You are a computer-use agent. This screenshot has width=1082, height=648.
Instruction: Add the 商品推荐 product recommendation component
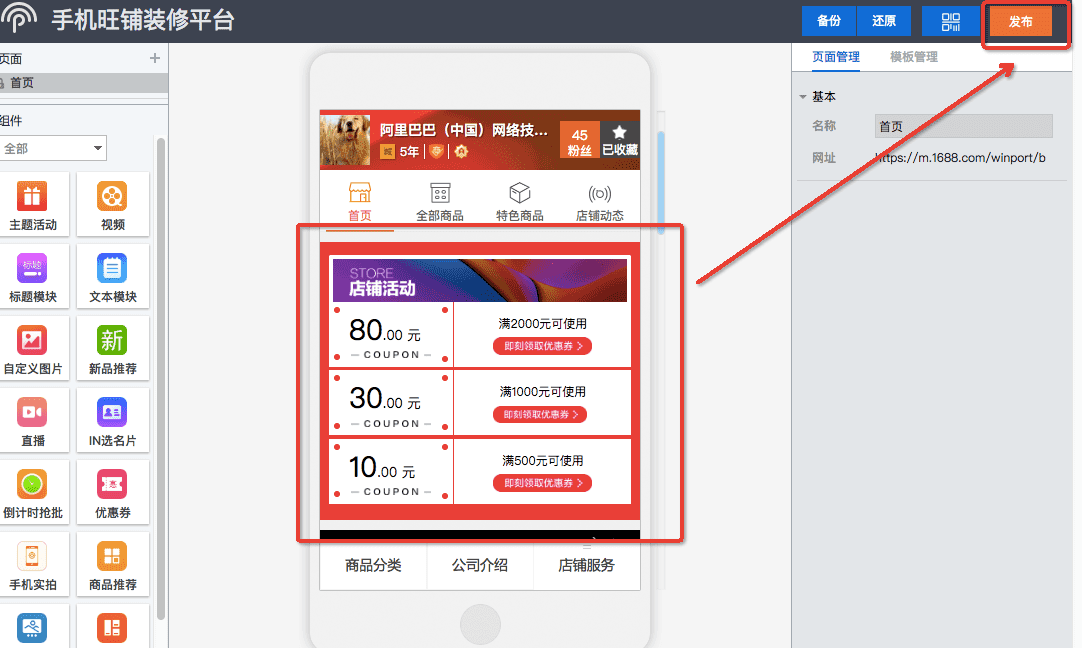click(x=112, y=564)
